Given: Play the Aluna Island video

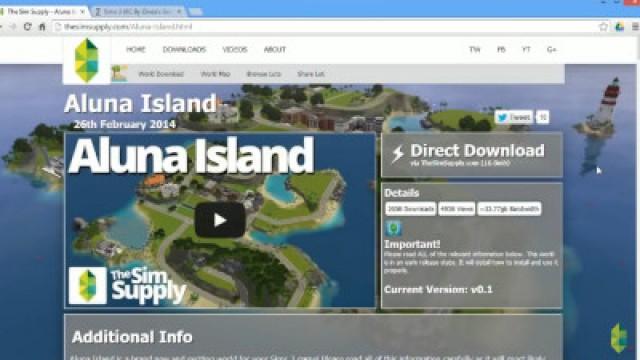Looking at the screenshot, I should point(220,220).
